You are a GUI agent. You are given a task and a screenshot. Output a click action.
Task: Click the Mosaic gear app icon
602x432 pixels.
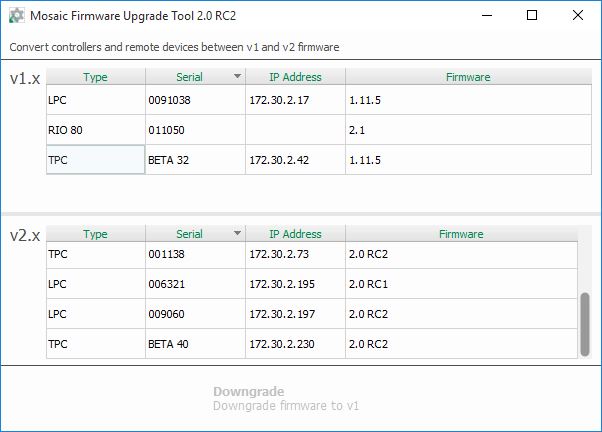tap(17, 16)
